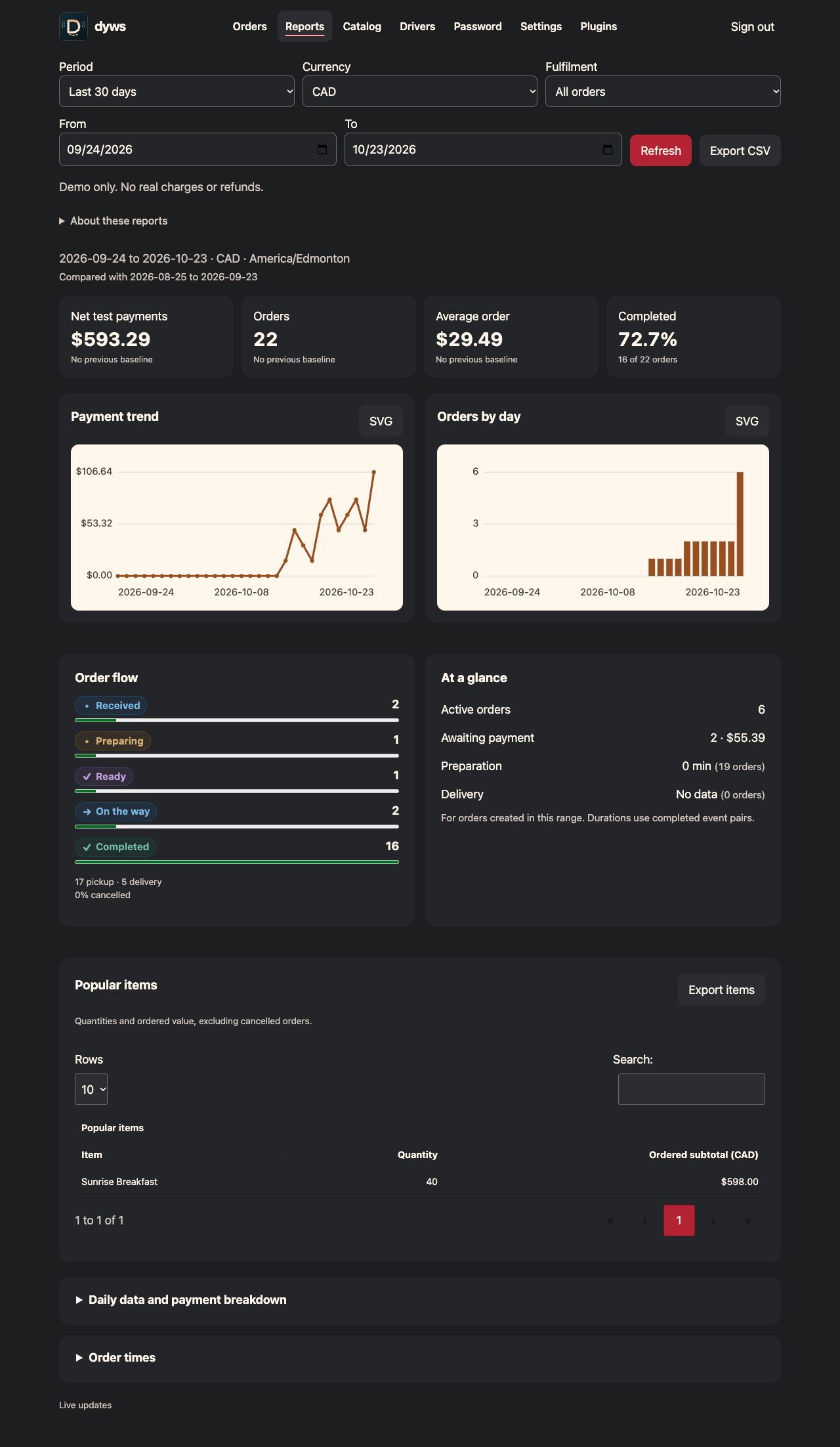
Task: Go to next page of Popular items
Action: click(713, 1220)
